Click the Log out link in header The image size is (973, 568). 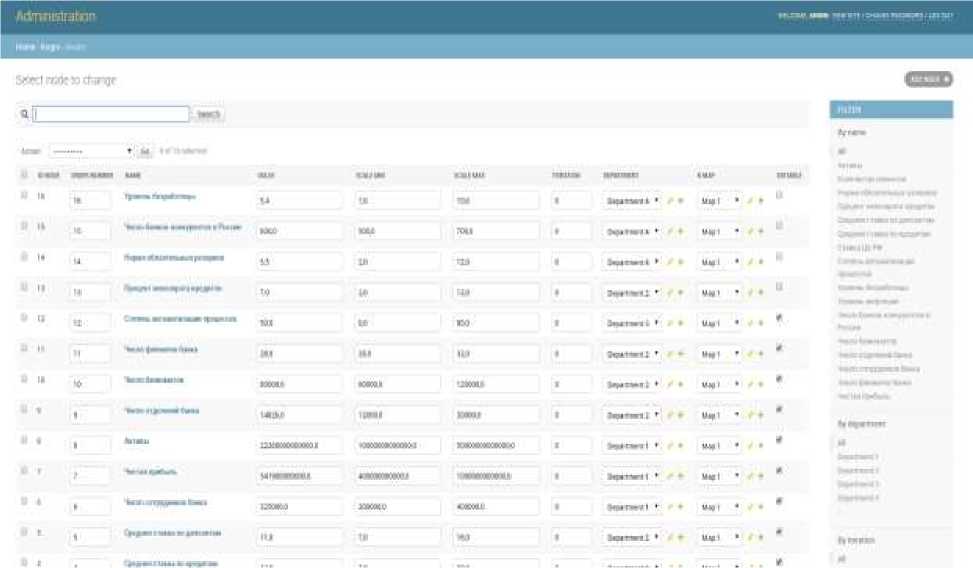pos(940,16)
